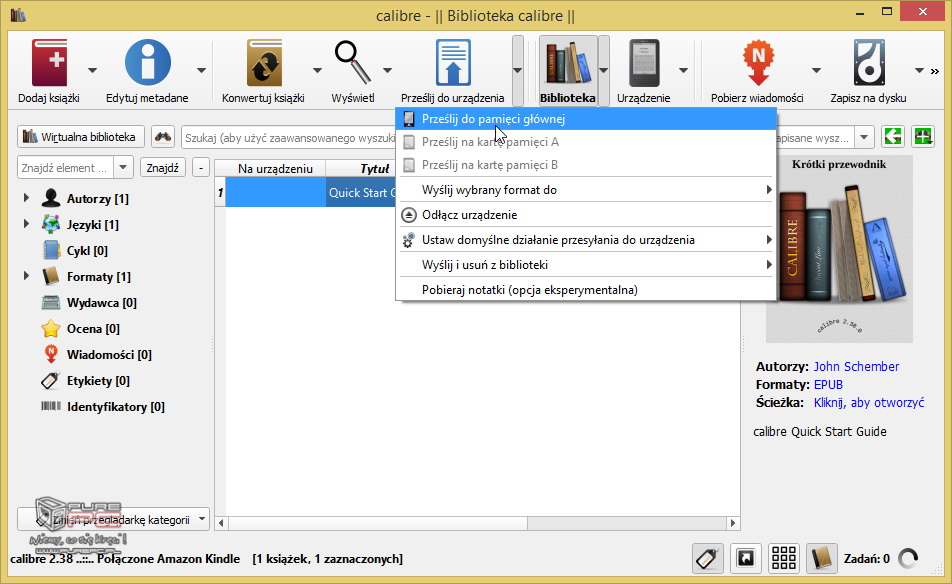
Task: Open the Biblioteka bookshelf icon
Action: 568,63
